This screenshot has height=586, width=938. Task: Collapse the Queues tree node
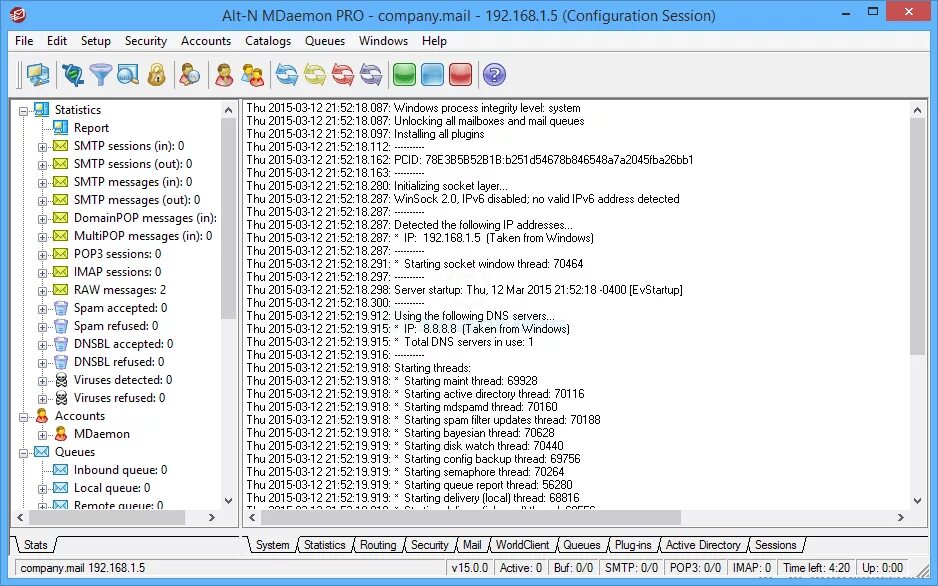click(23, 453)
